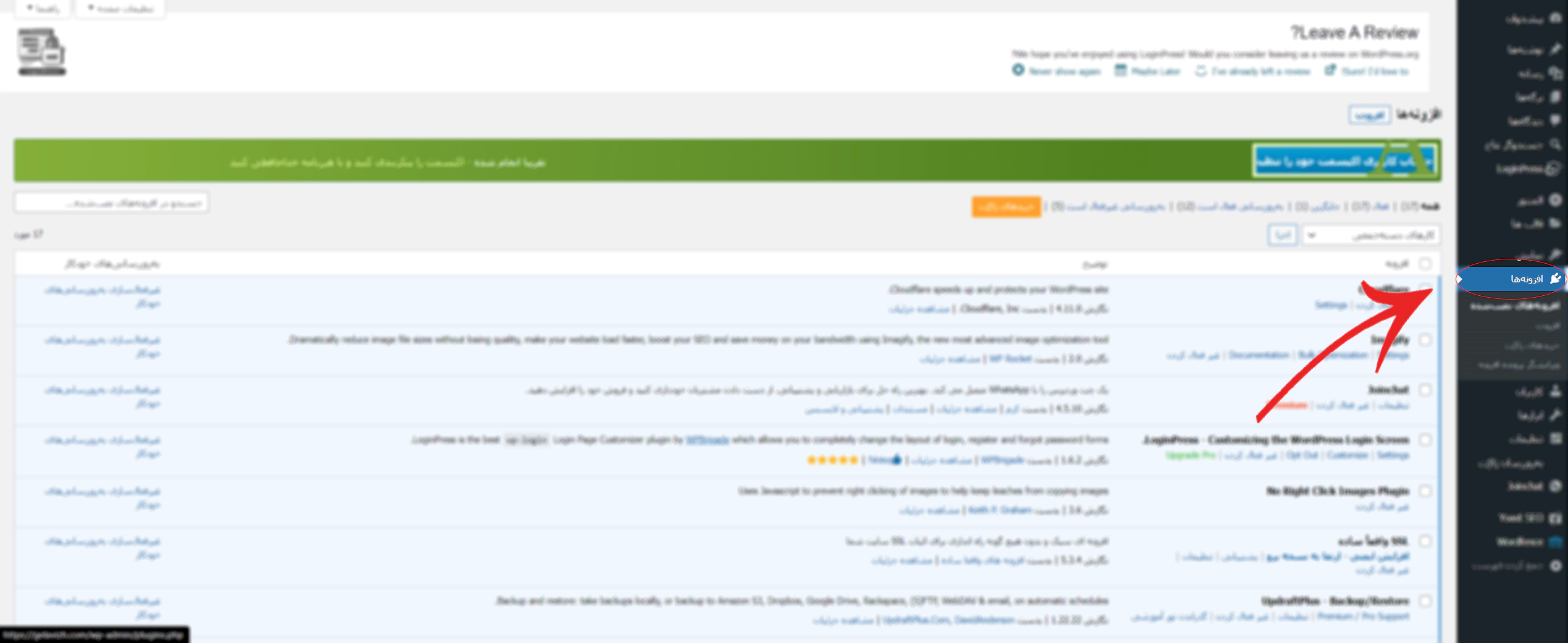Click the Plugins plug icon in sidebar
This screenshot has height=643, width=1568.
coord(1555,279)
